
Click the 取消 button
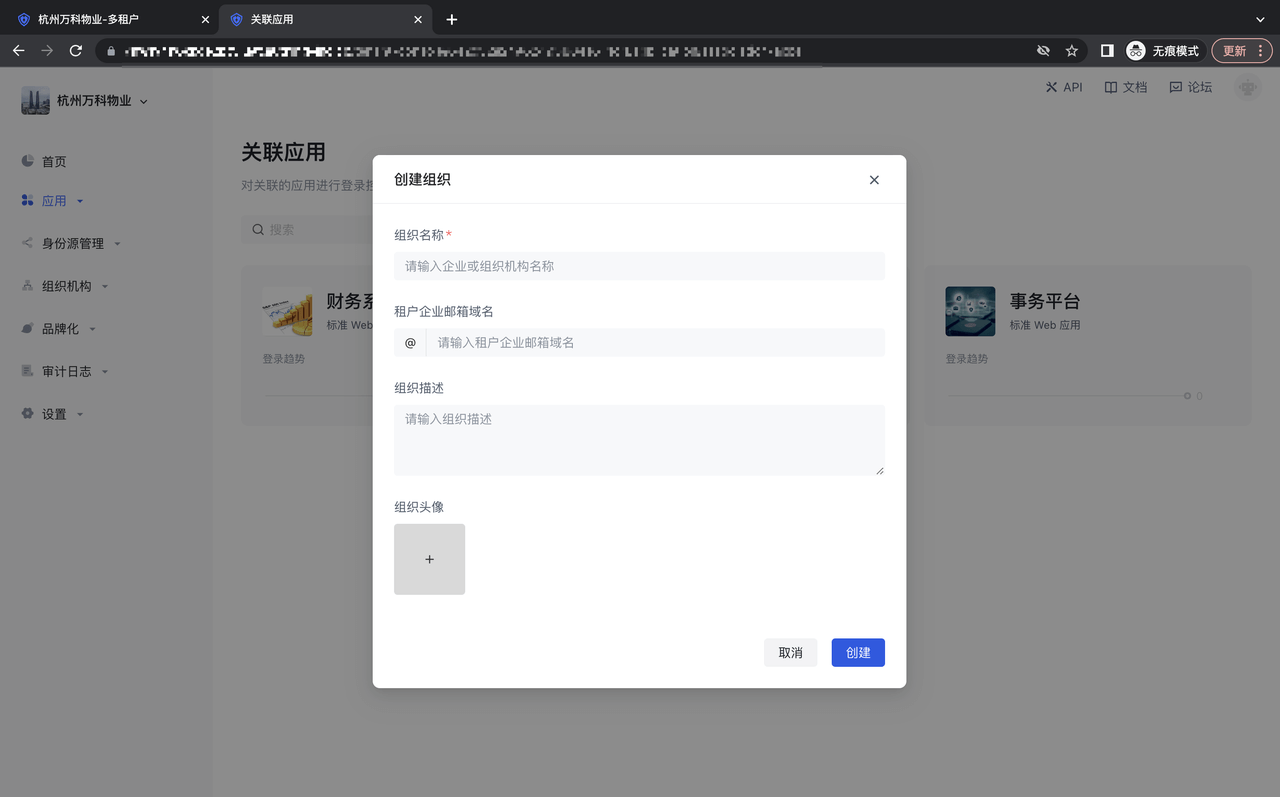coord(790,652)
